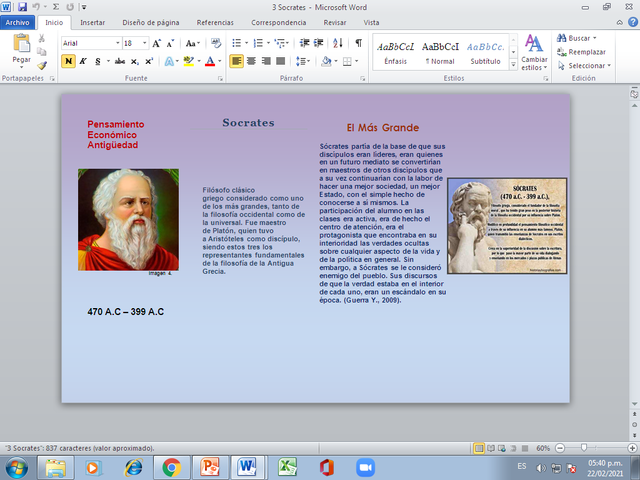Click the Reemplazar icon
640x480 pixels.
(x=561, y=52)
